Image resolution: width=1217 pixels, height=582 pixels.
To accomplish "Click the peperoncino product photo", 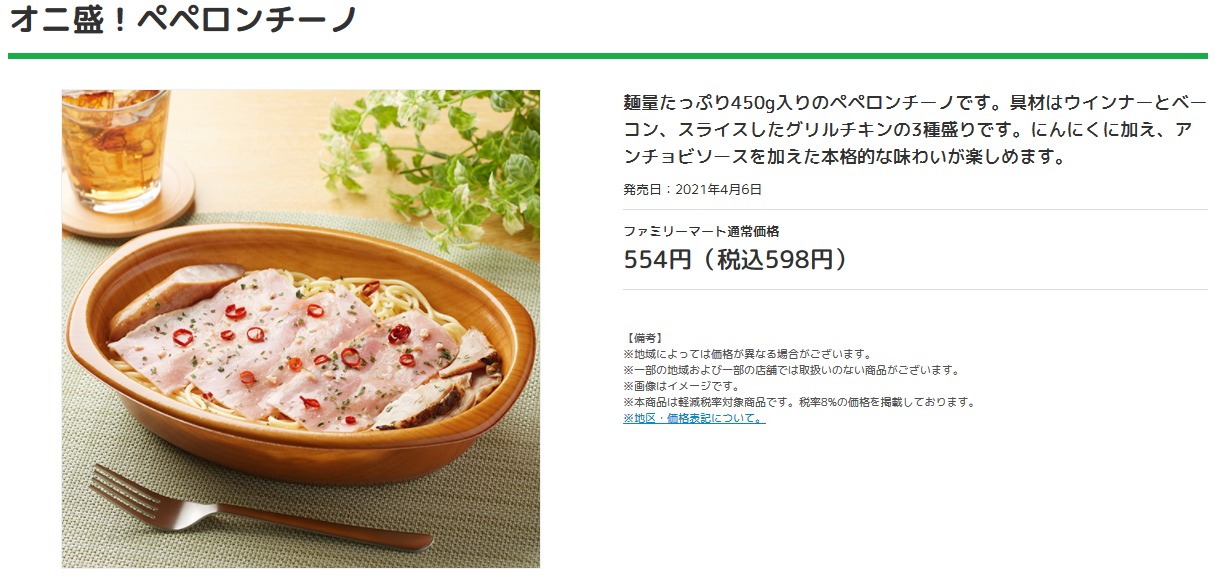I will click(301, 329).
